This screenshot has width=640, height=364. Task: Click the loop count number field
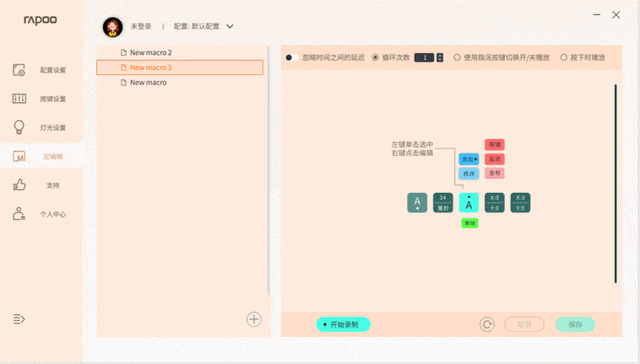(x=424, y=58)
